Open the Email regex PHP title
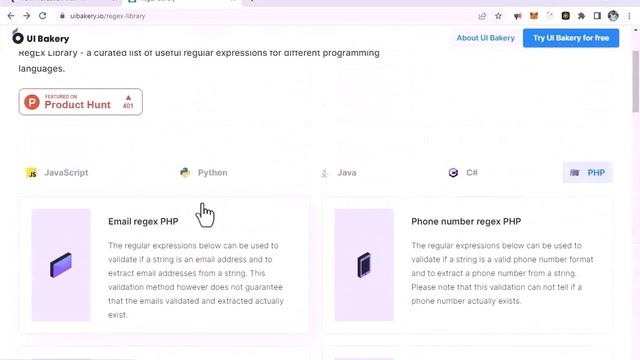This screenshot has width=640, height=360. coord(143,221)
